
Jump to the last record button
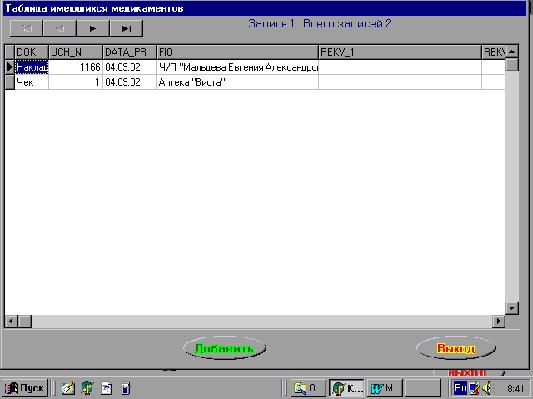(x=126, y=28)
